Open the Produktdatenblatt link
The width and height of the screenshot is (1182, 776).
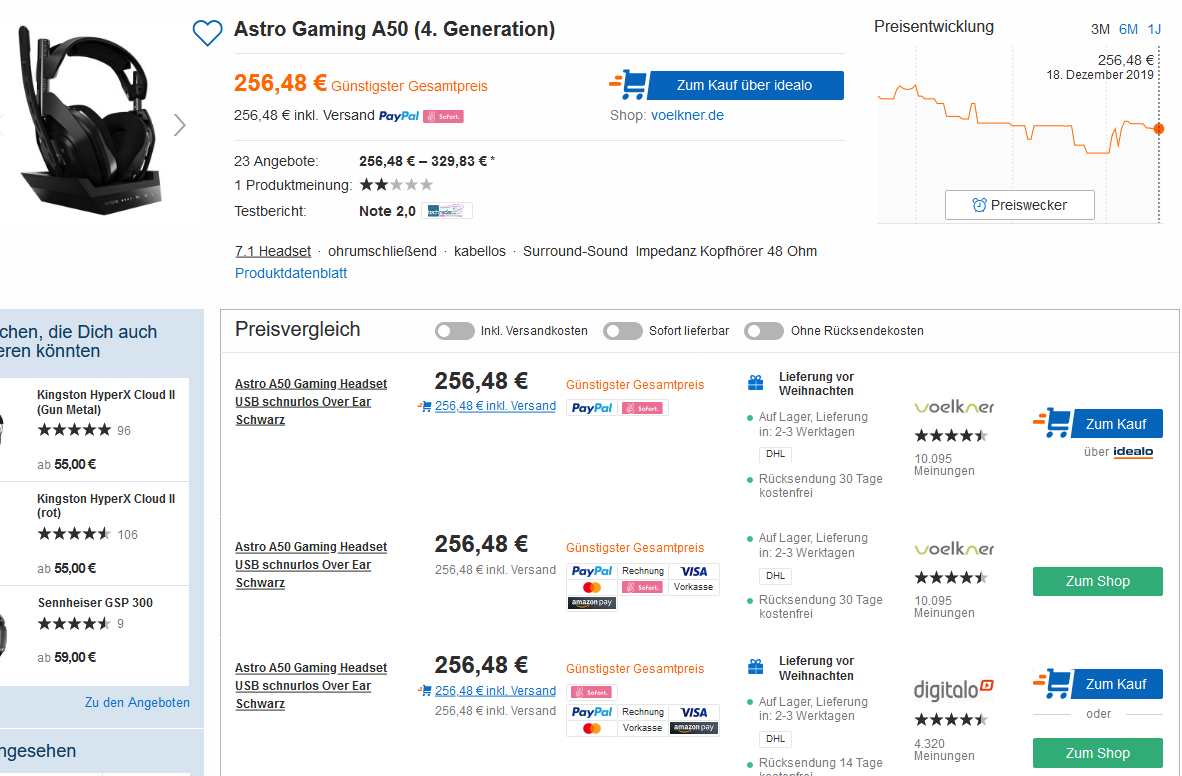[x=291, y=273]
